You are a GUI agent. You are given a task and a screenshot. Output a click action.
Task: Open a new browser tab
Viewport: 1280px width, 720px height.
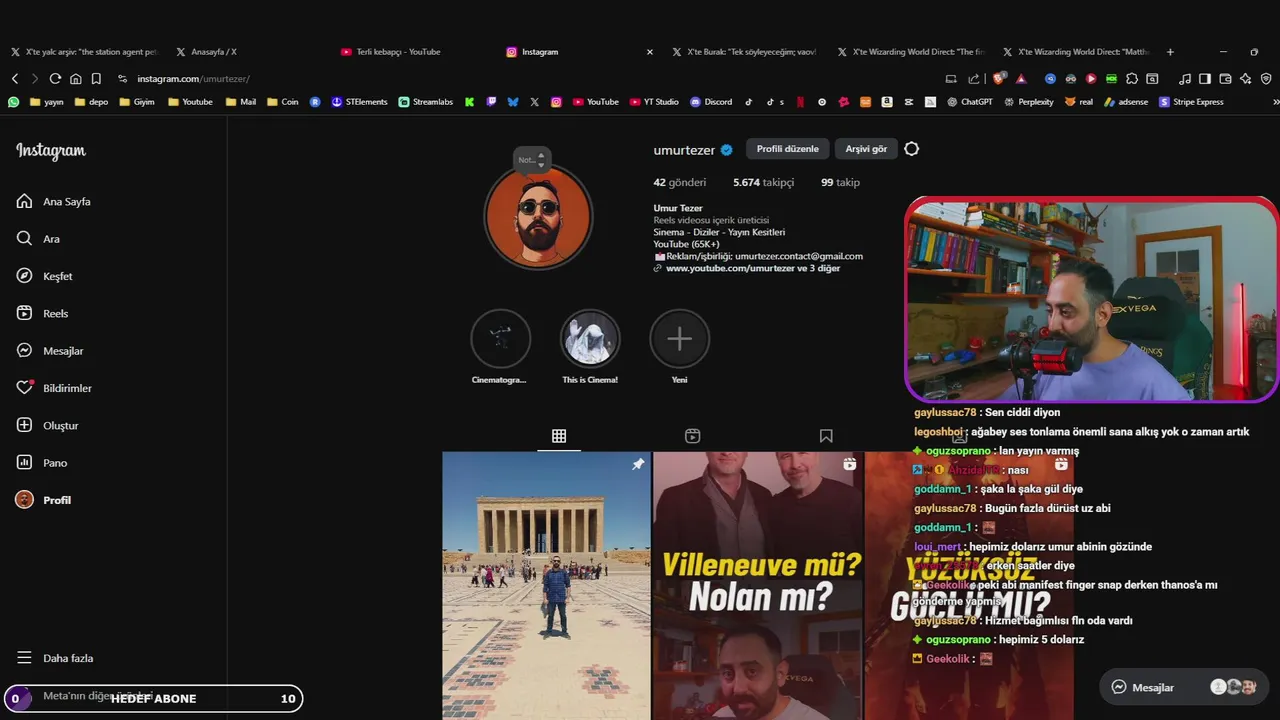(1170, 52)
